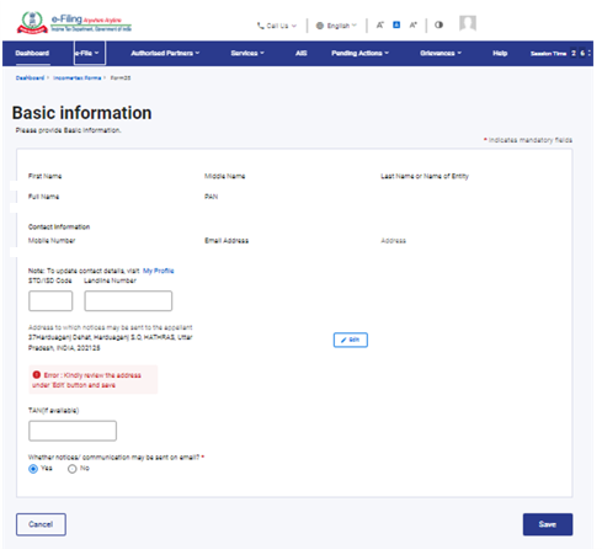Image resolution: width=602 pixels, height=549 pixels.
Task: Expand the e-File menu
Action: coord(88,53)
